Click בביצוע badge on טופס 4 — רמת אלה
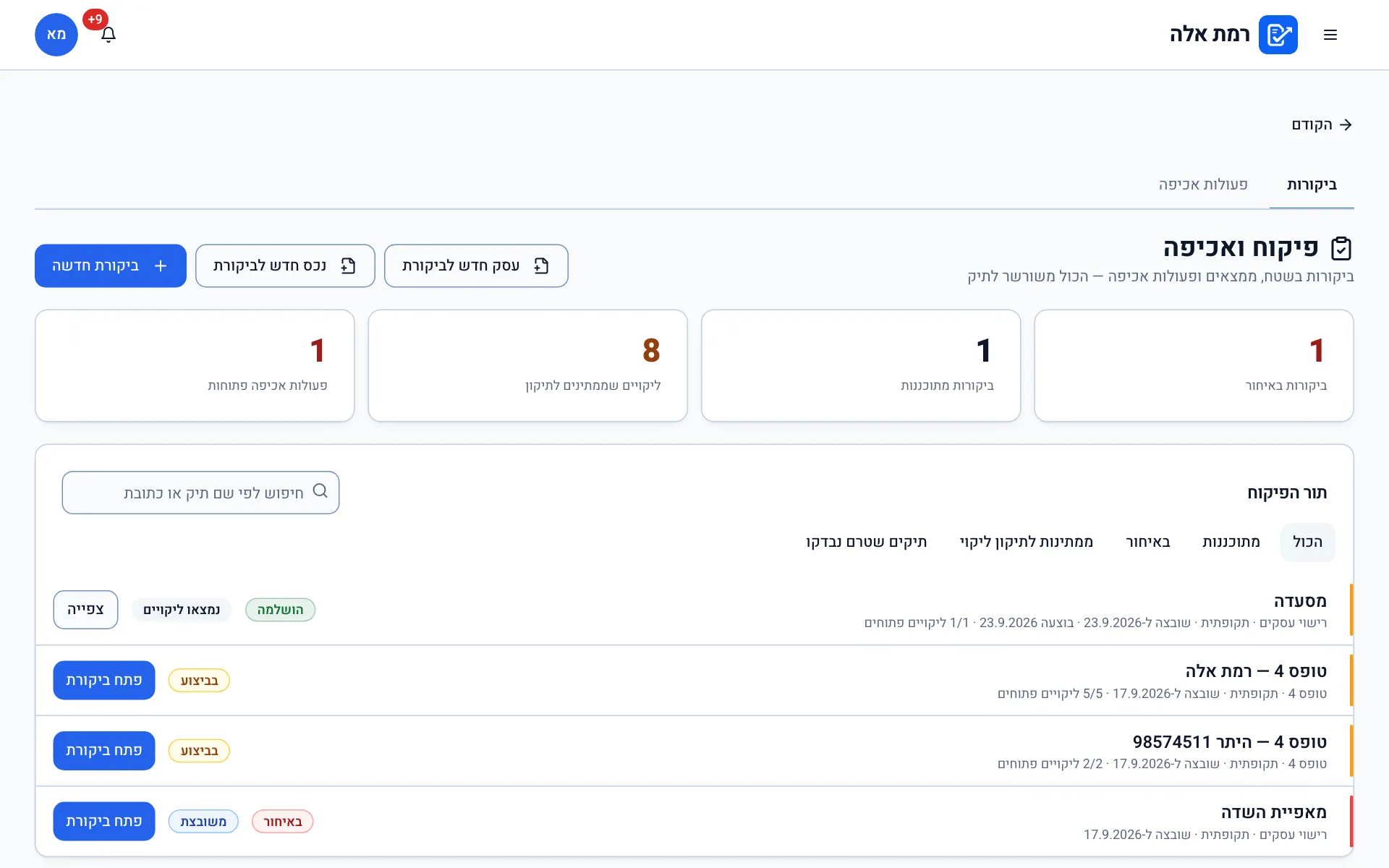1389x868 pixels. click(x=199, y=681)
